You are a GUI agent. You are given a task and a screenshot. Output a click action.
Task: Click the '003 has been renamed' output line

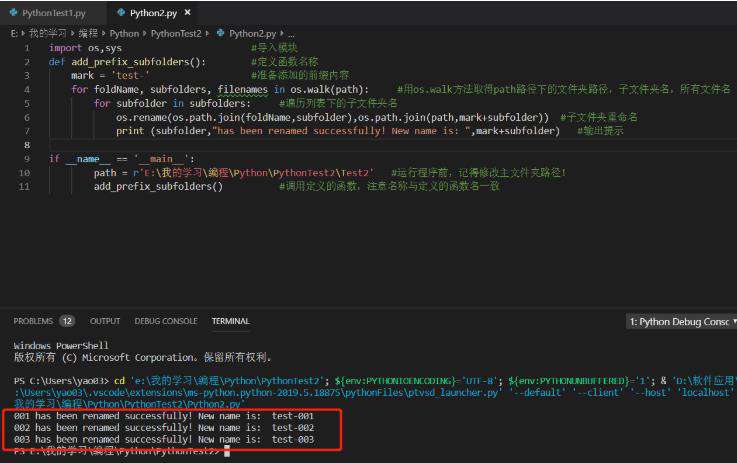(164, 439)
